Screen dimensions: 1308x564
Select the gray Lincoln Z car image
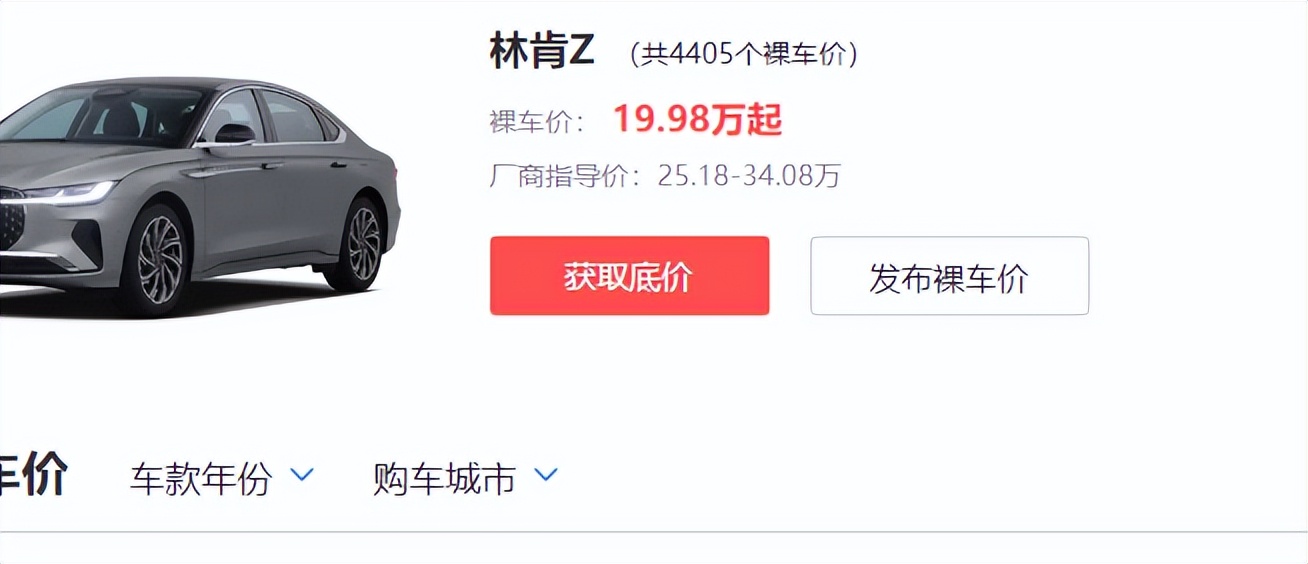tap(198, 196)
